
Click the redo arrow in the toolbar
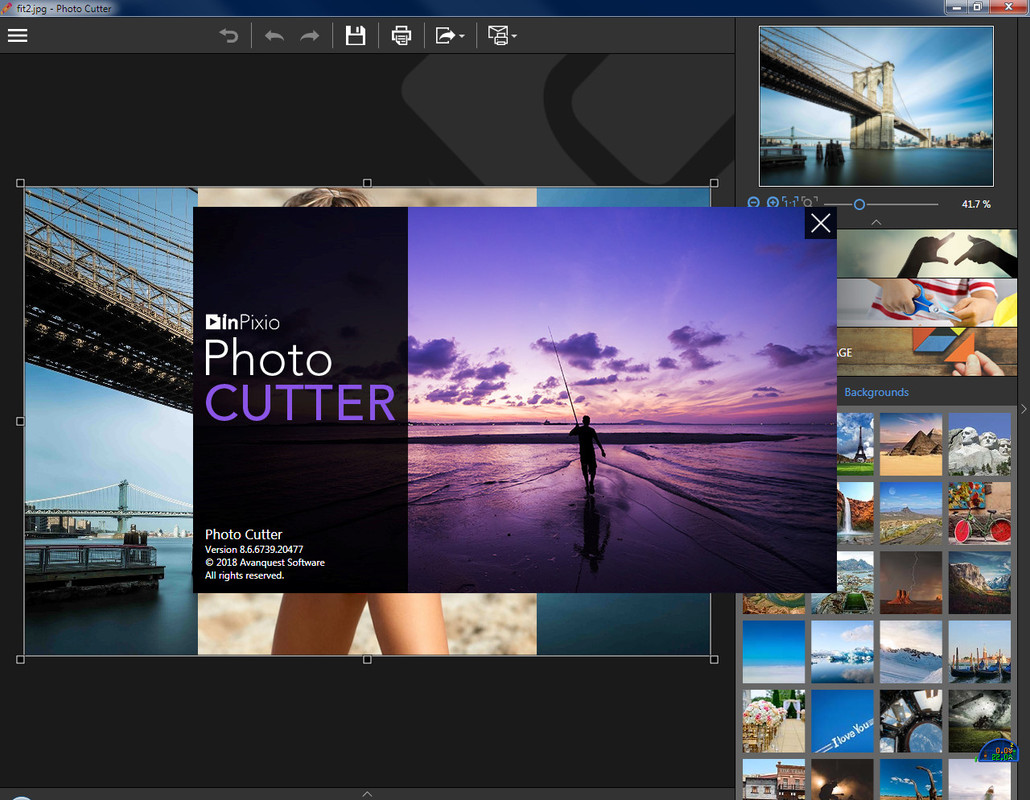pos(310,36)
